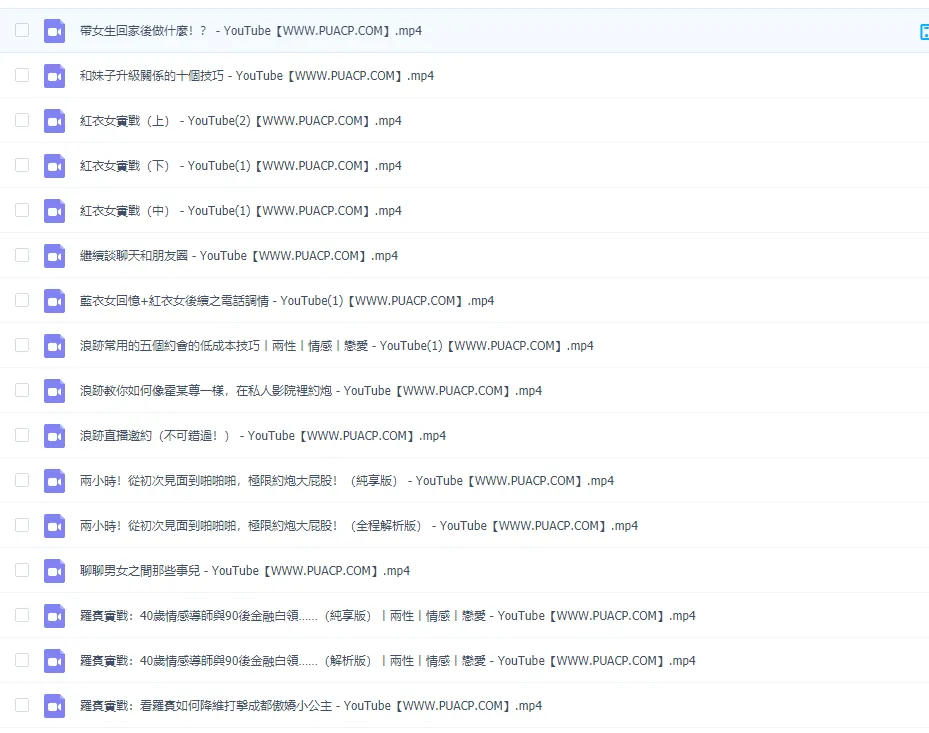
Task: Click the blue icon at right of first row
Action: coord(924,32)
